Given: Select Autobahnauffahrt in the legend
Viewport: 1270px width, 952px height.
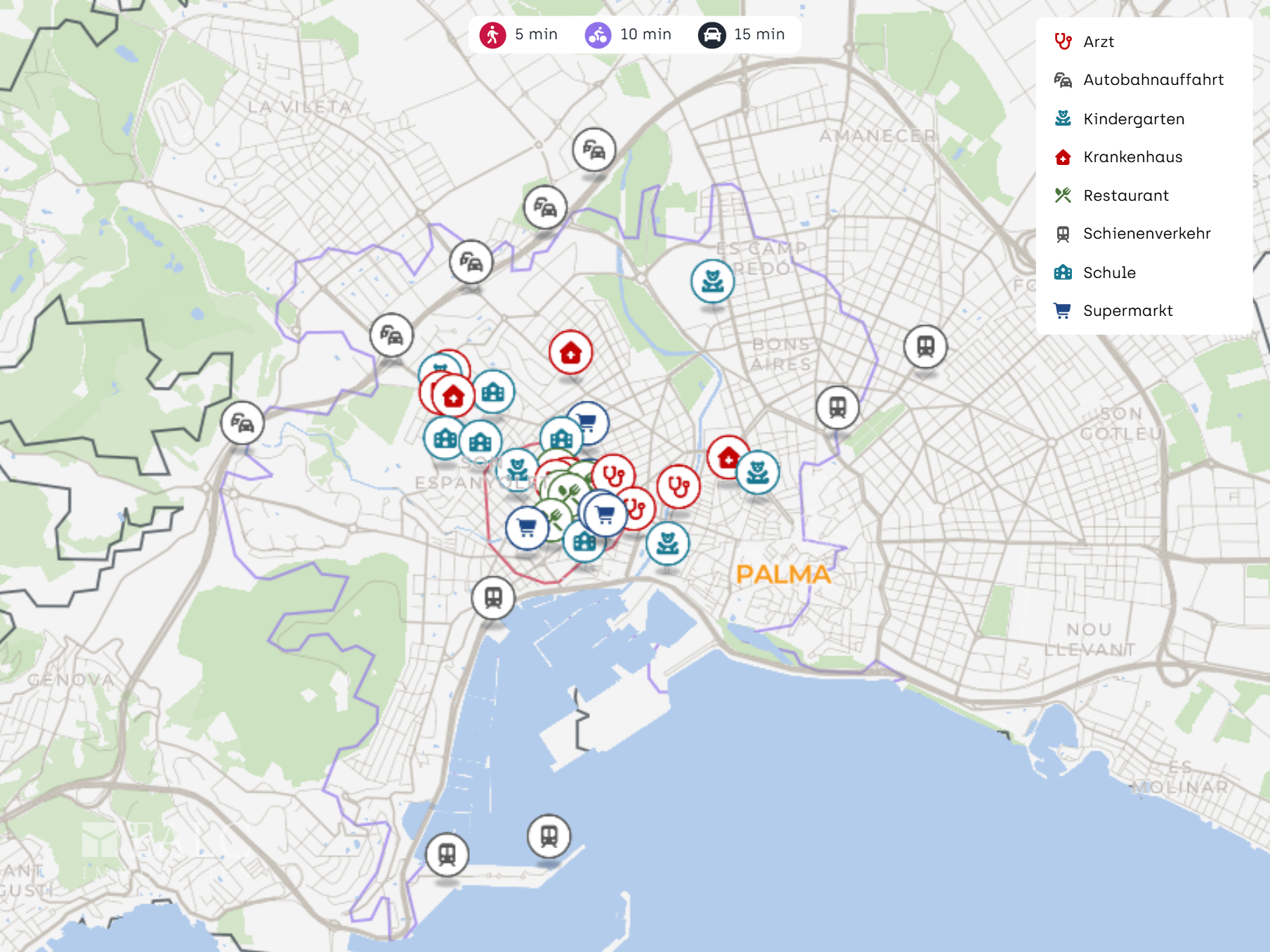Looking at the screenshot, I should [x=1153, y=80].
